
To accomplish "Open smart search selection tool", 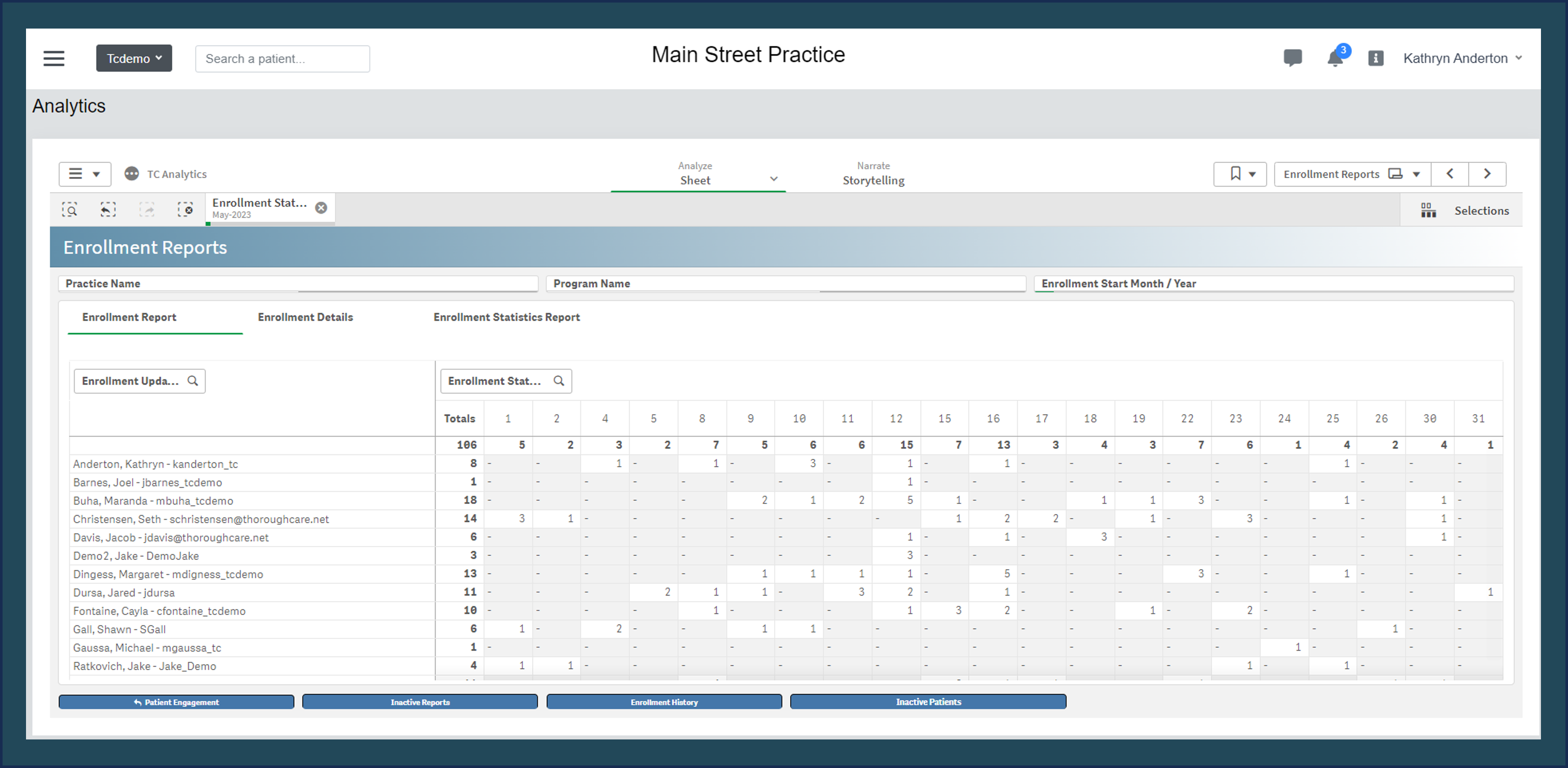I will click(x=70, y=210).
